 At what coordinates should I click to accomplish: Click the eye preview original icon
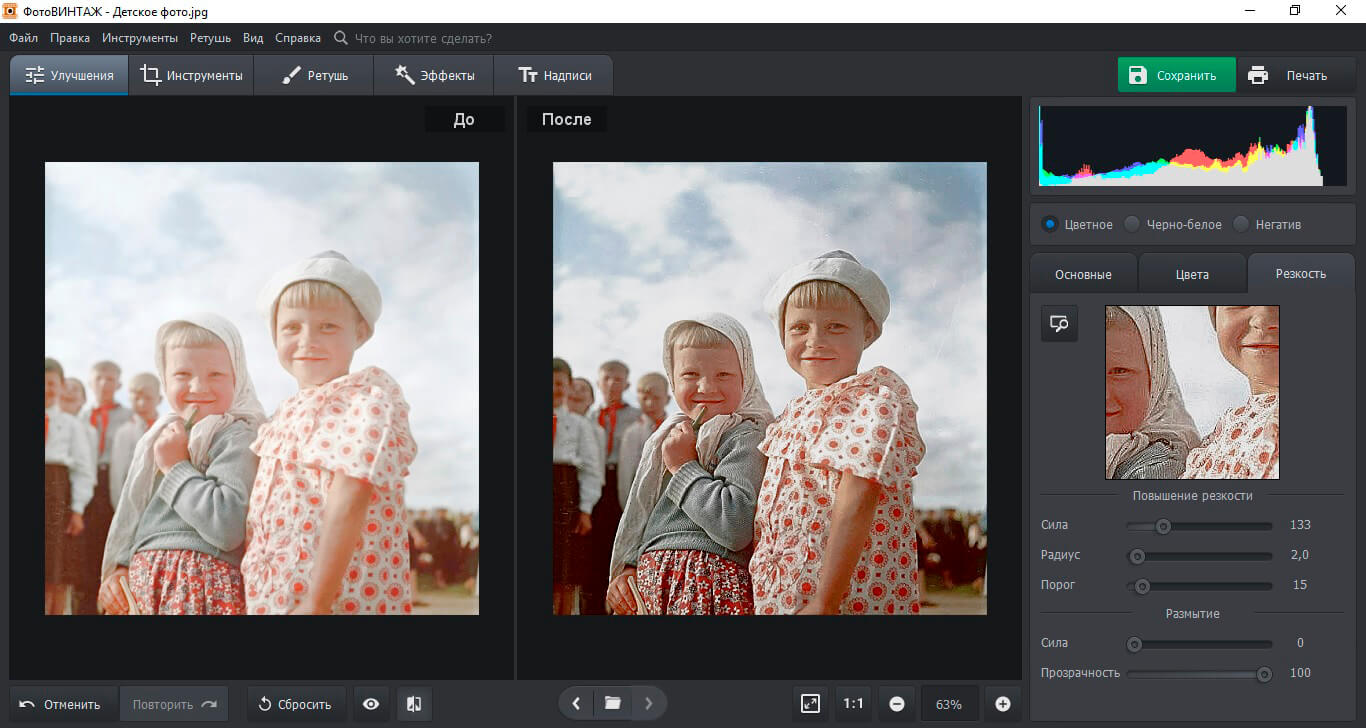371,704
